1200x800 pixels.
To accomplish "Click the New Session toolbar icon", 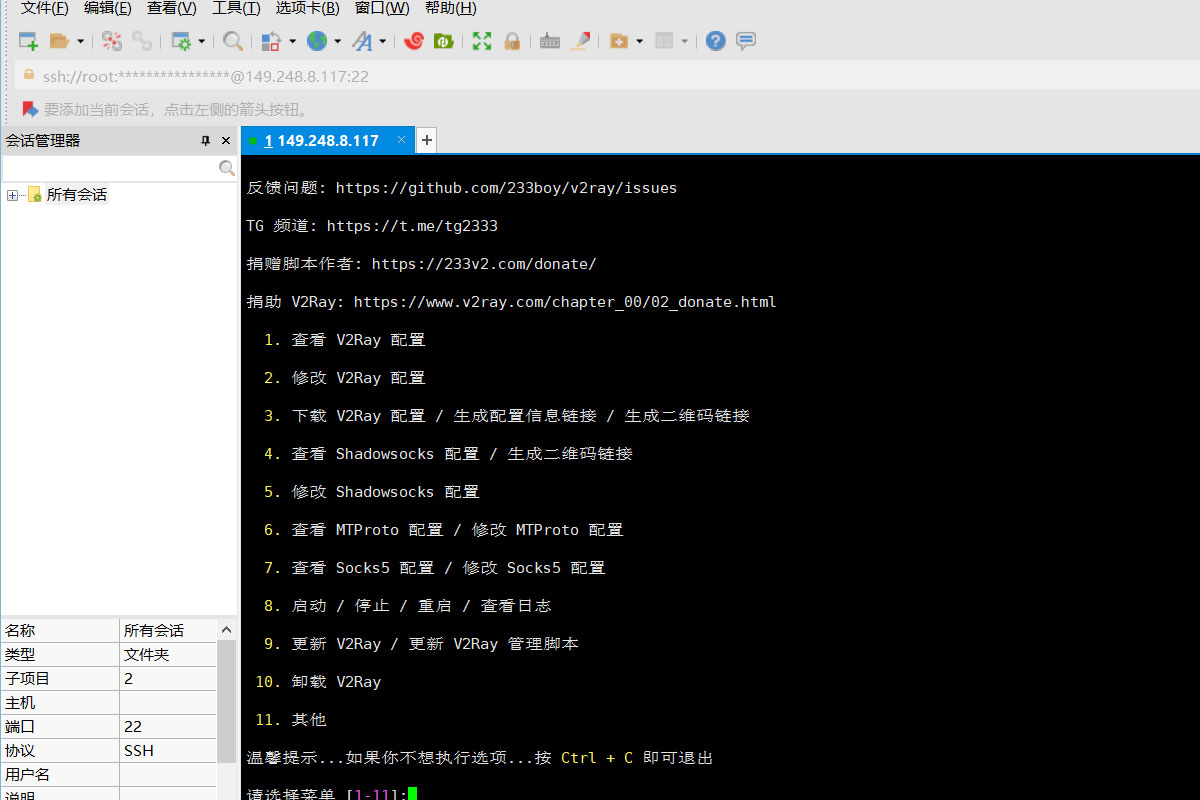I will (x=28, y=41).
